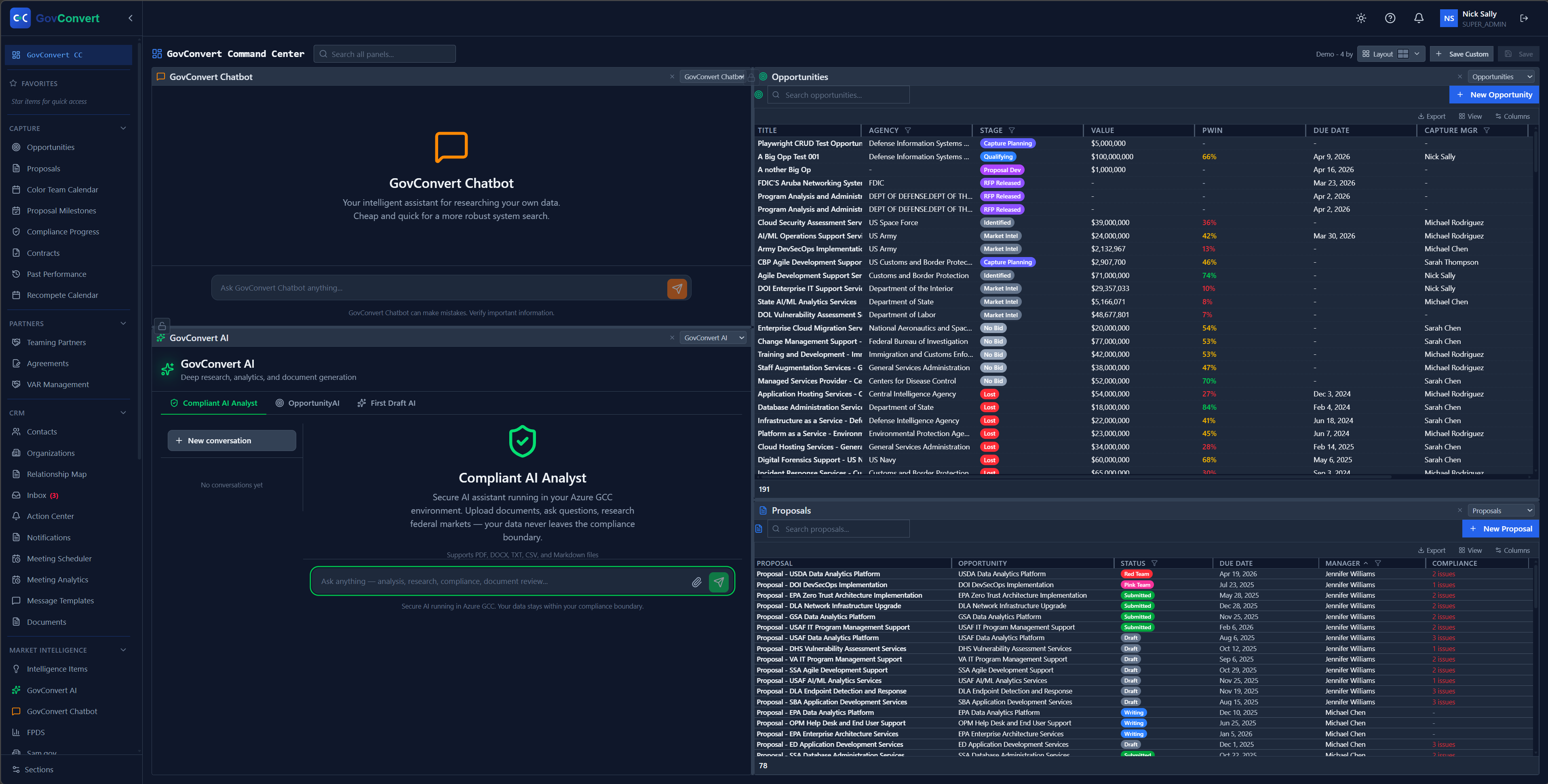Open the Layout dropdown
Image resolution: width=1548 pixels, height=784 pixels.
pyautogui.click(x=1391, y=54)
